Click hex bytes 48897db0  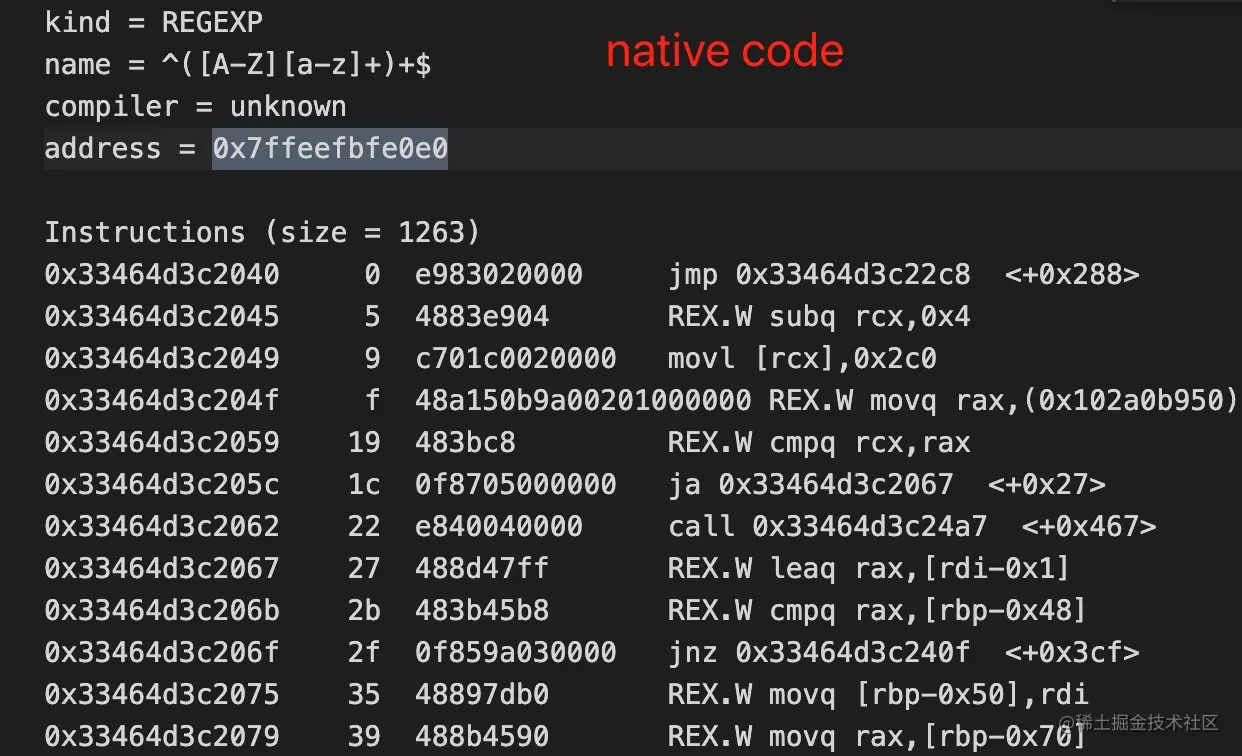point(482,695)
